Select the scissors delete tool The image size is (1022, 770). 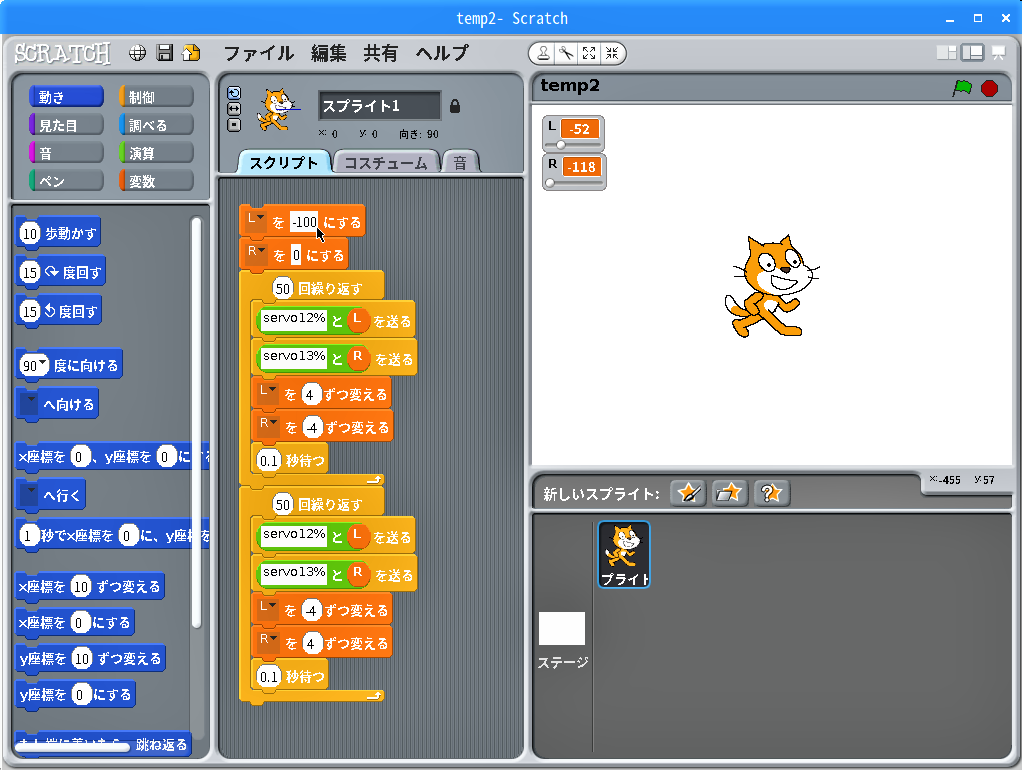[565, 53]
